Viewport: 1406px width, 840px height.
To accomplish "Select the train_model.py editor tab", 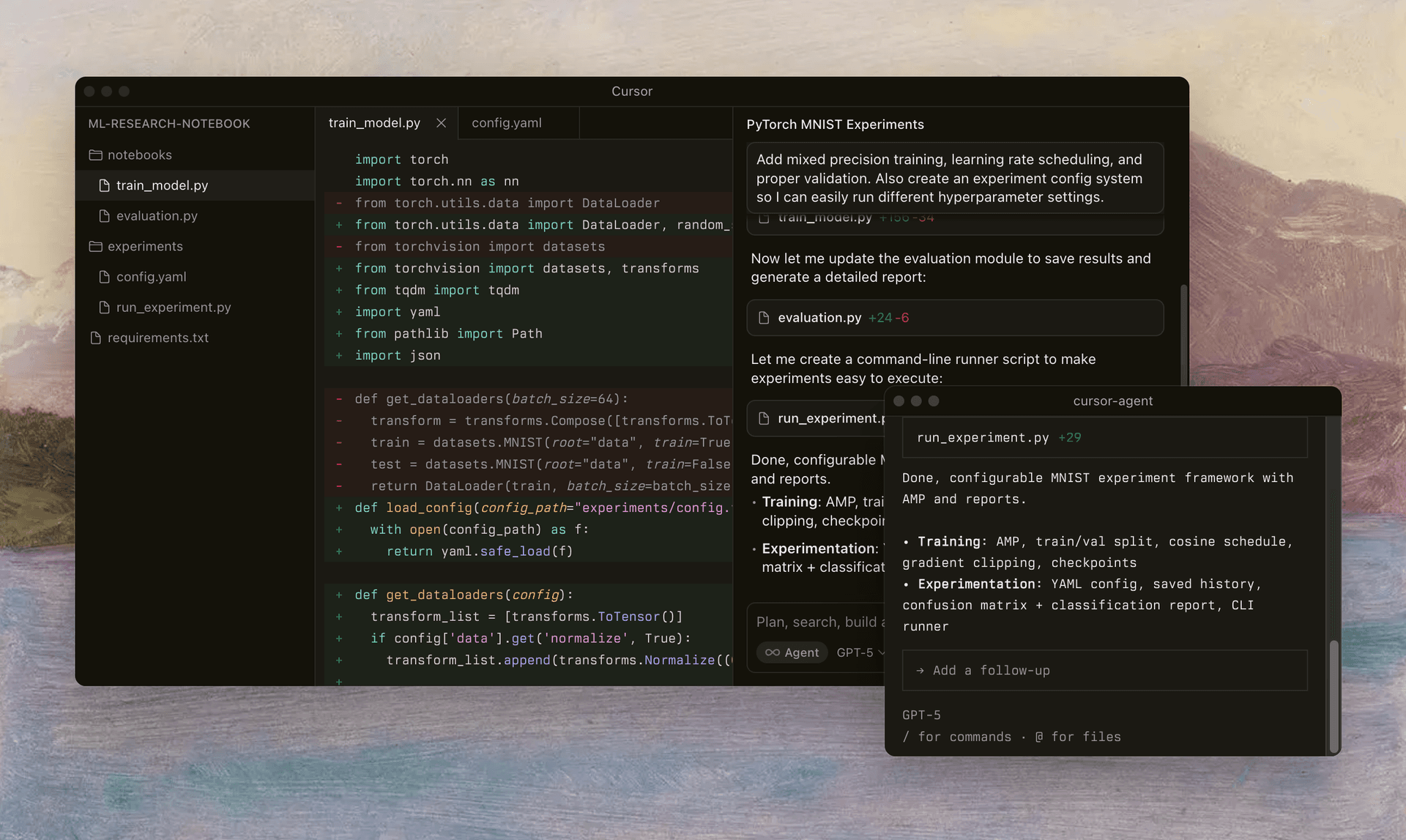I will pos(374,122).
